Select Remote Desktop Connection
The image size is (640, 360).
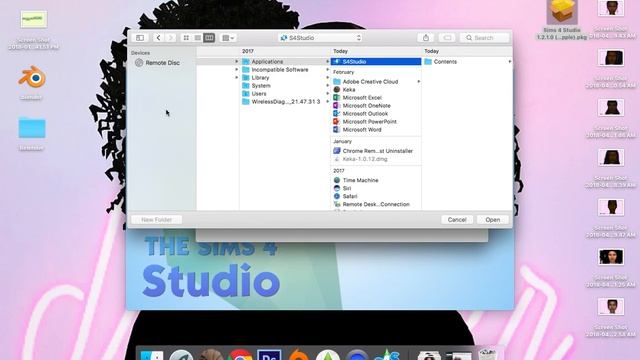click(x=376, y=204)
